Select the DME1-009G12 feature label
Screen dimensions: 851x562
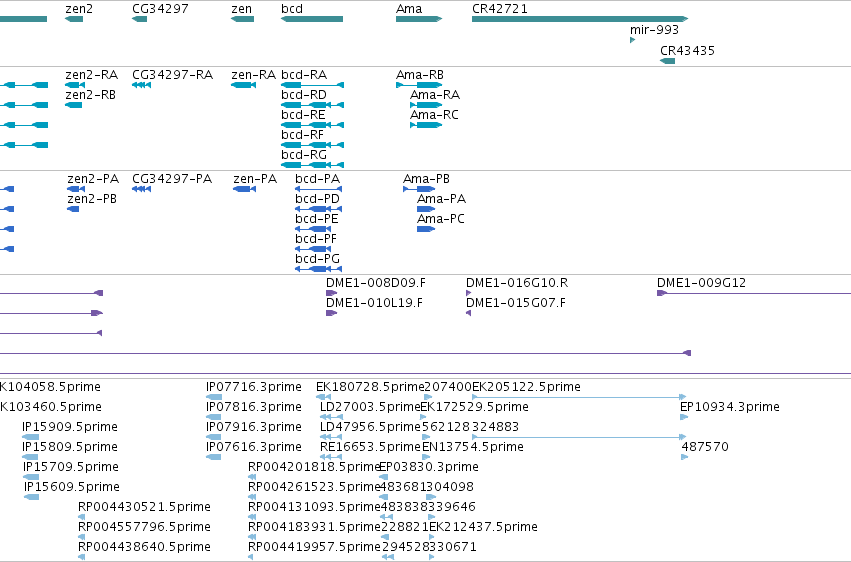coord(701,283)
